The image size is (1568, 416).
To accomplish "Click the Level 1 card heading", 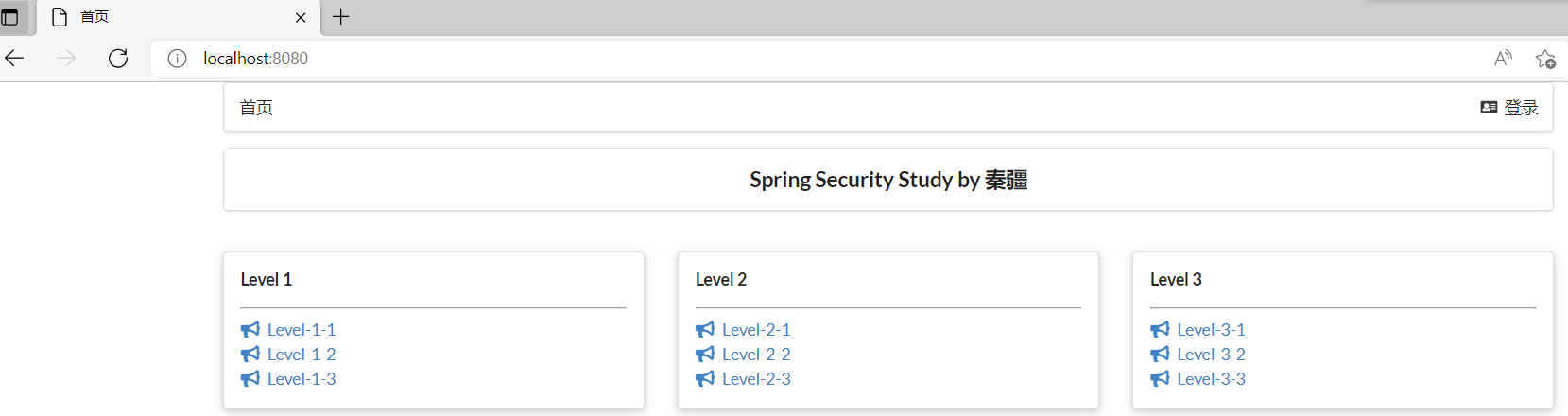I will 267,280.
